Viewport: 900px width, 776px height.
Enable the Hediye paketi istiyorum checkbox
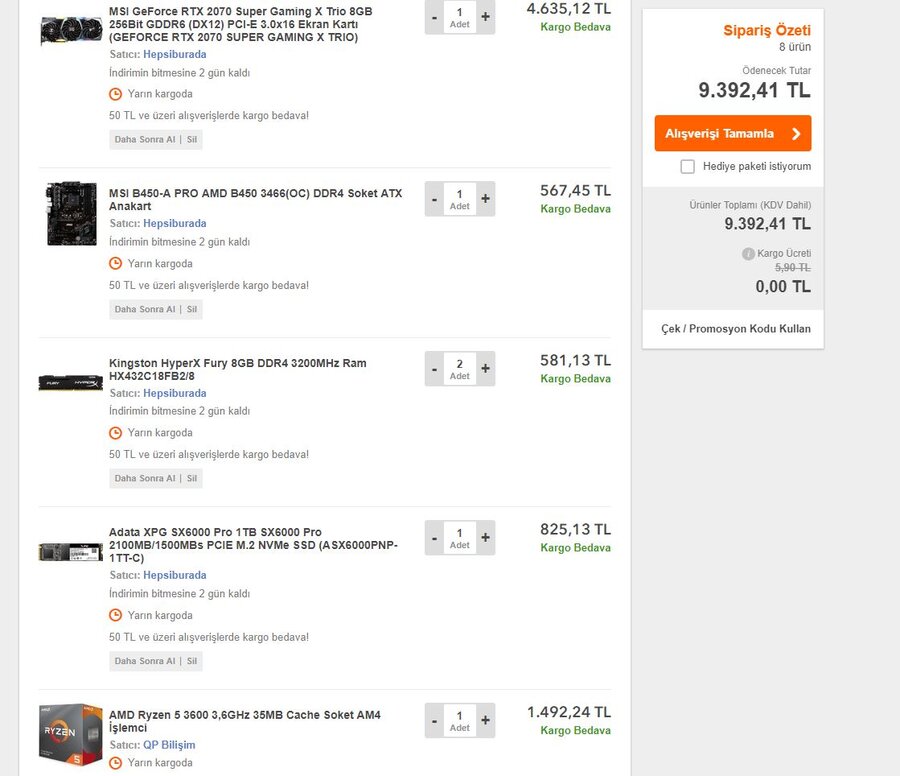pyautogui.click(x=687, y=167)
